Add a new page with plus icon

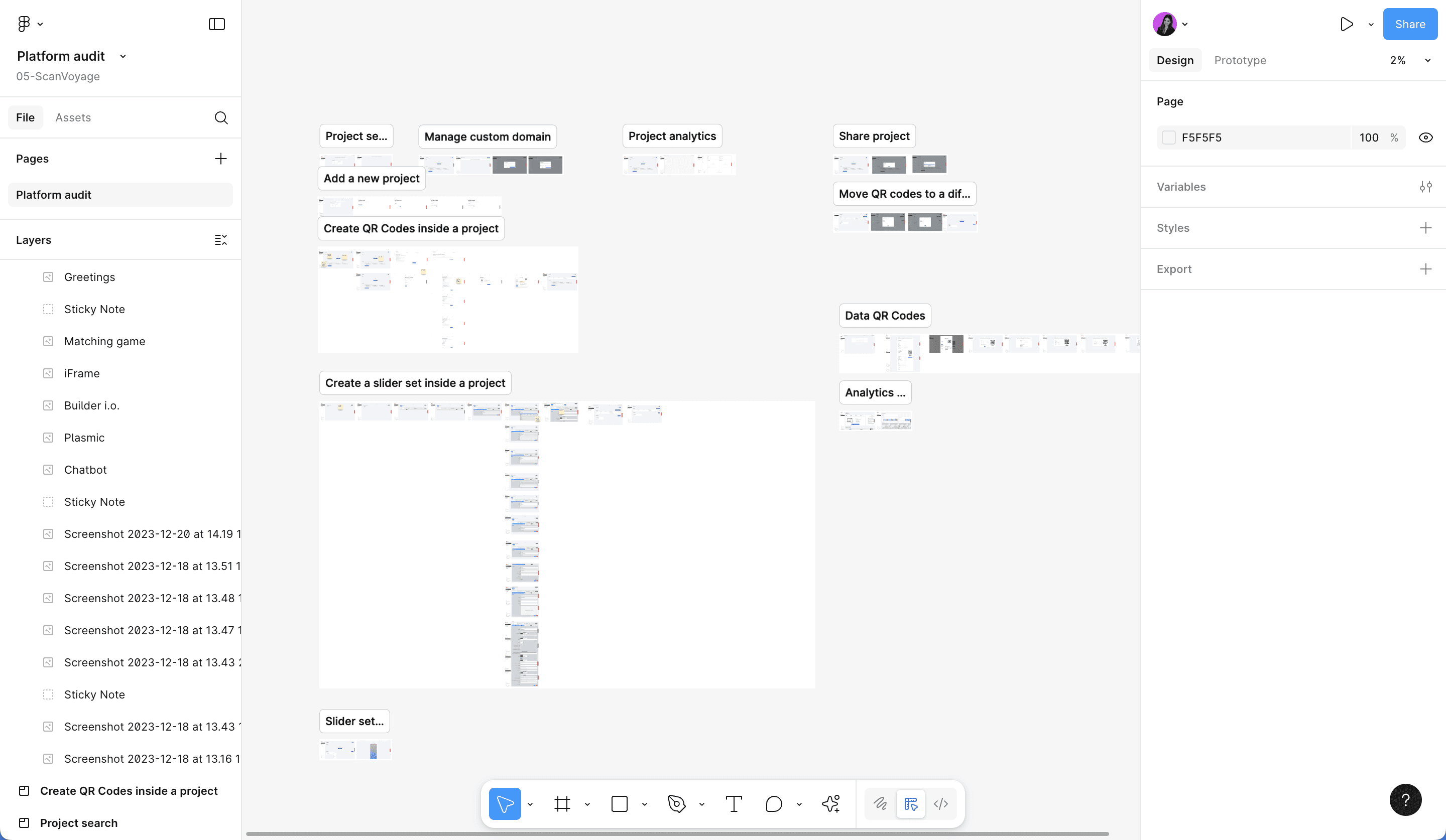click(x=220, y=159)
